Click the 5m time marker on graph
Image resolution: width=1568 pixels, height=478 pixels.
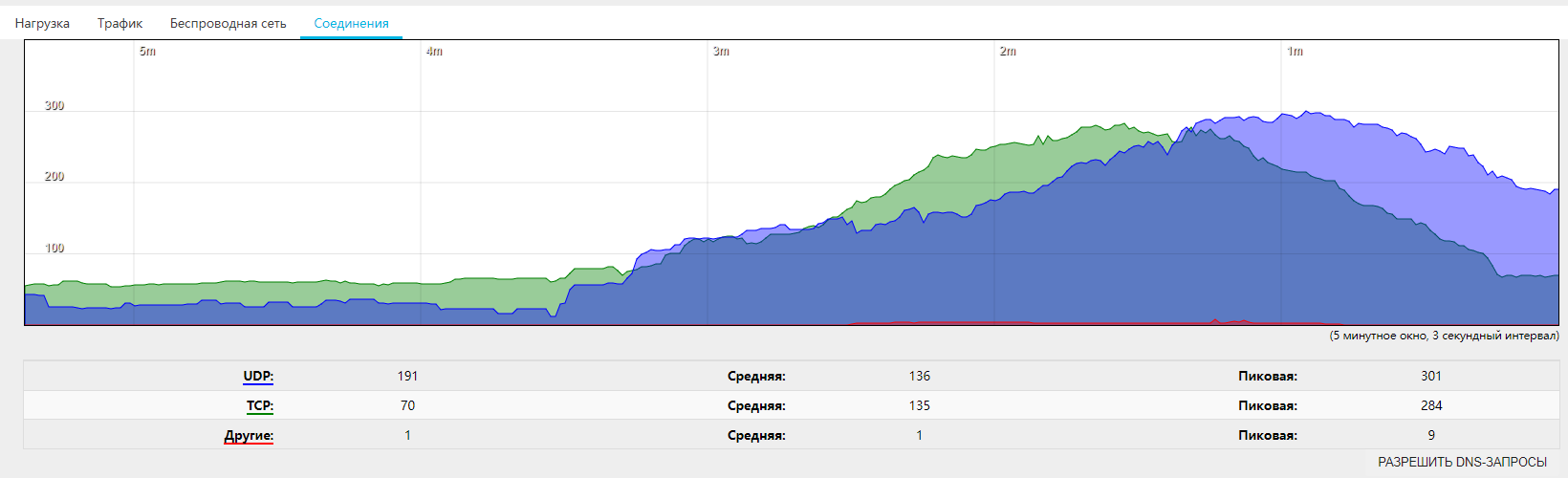tap(147, 52)
